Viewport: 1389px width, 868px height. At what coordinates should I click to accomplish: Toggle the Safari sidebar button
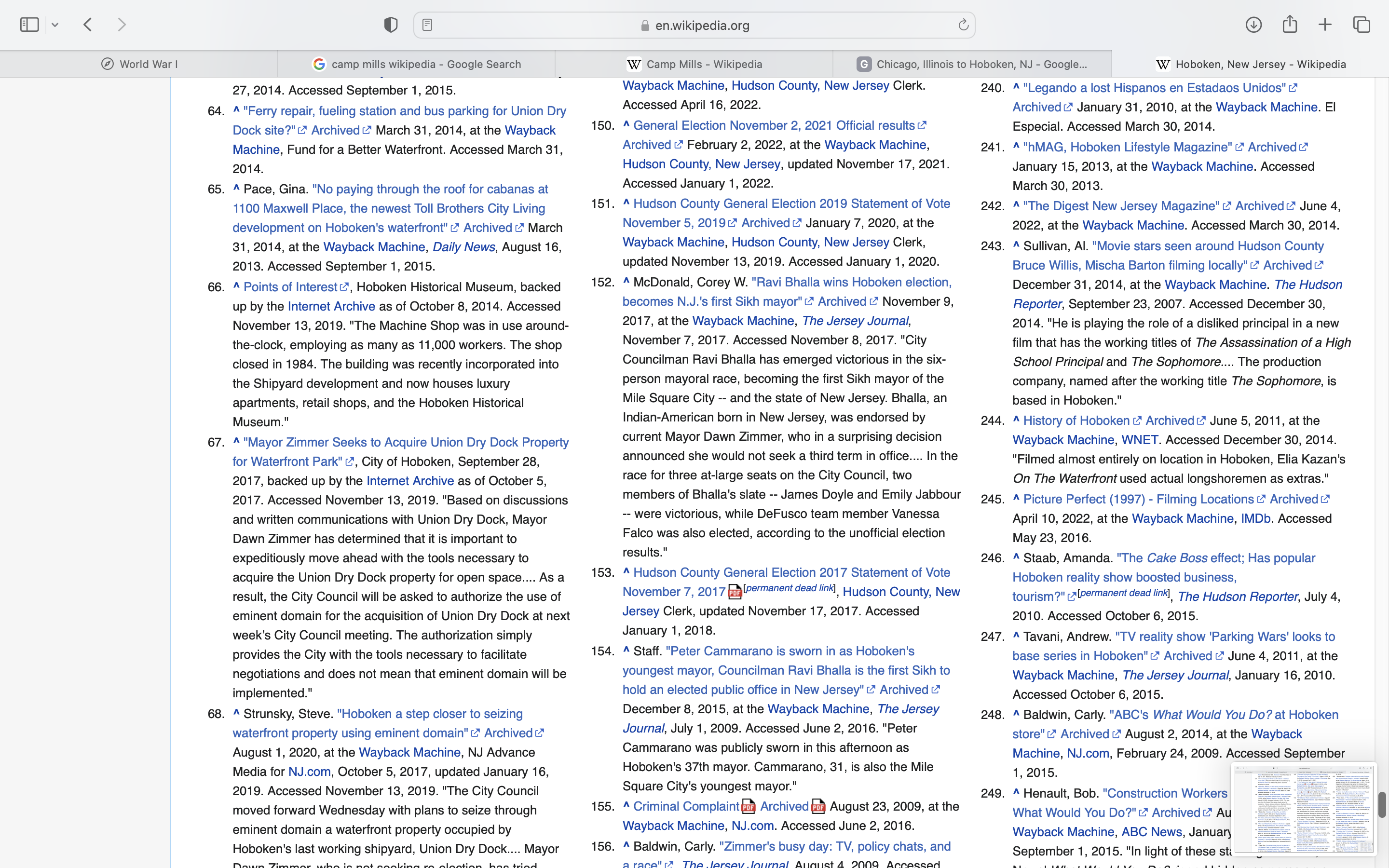(29, 25)
